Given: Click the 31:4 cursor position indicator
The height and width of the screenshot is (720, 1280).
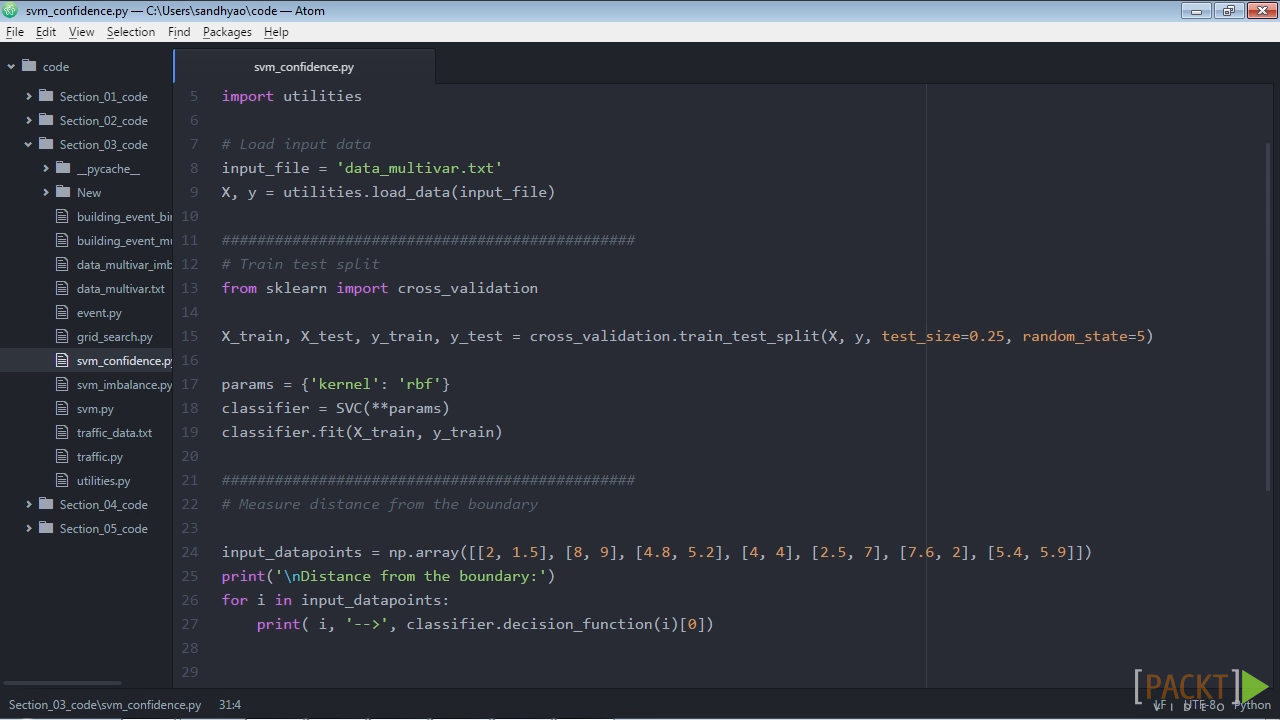Looking at the screenshot, I should (230, 705).
